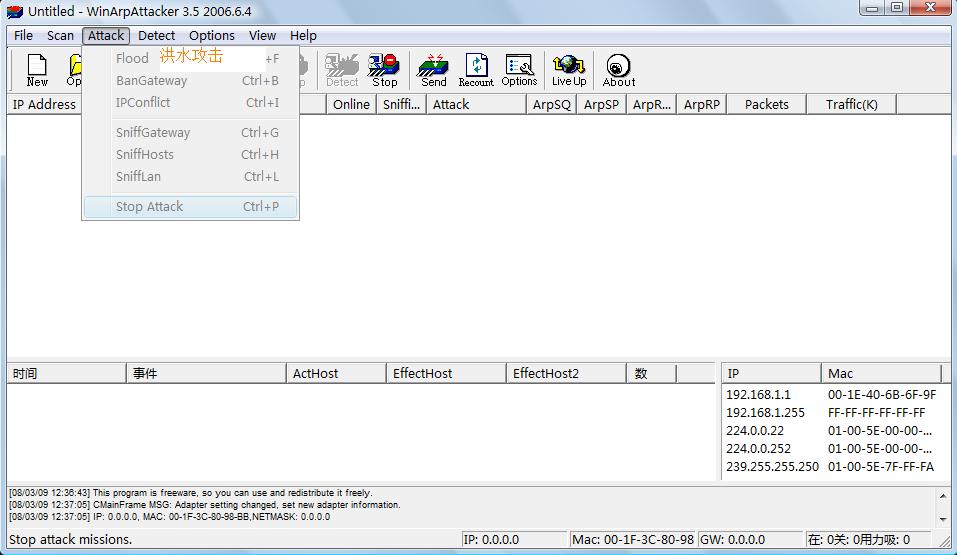This screenshot has width=957, height=555.
Task: Select Flood in the Attack menu
Action: click(190, 59)
